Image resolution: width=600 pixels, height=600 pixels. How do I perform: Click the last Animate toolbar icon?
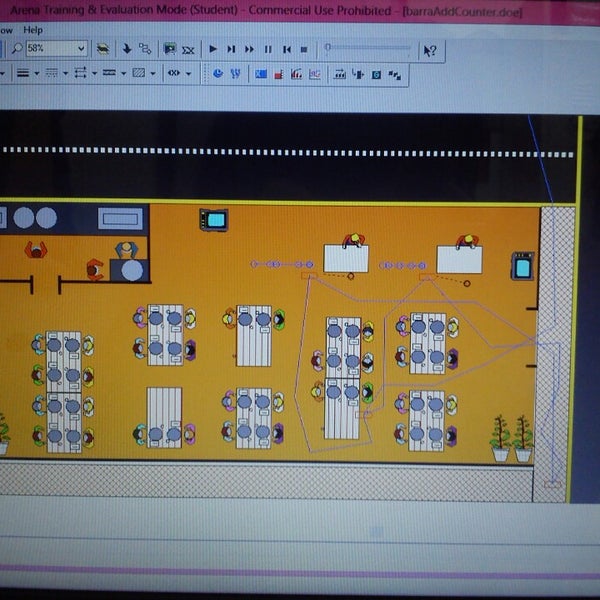(x=394, y=75)
